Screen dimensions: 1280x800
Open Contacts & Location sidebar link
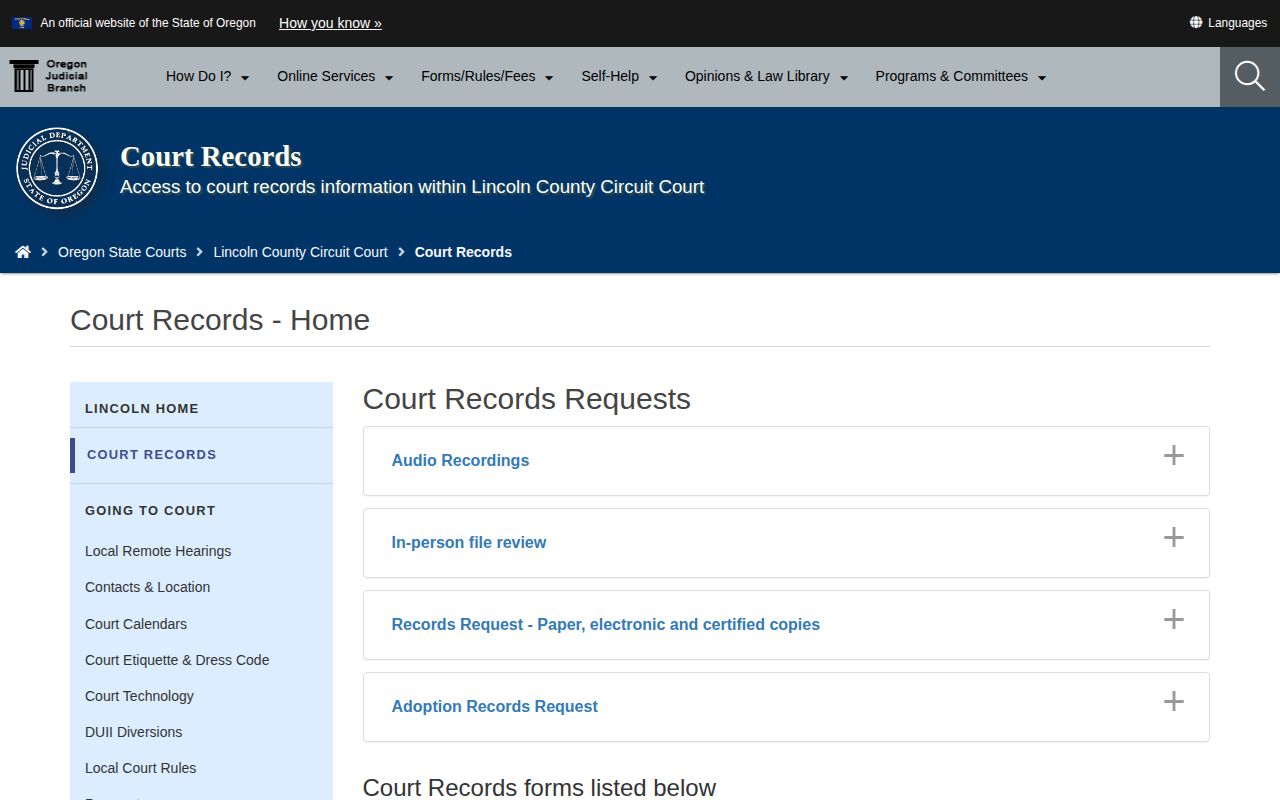point(147,587)
